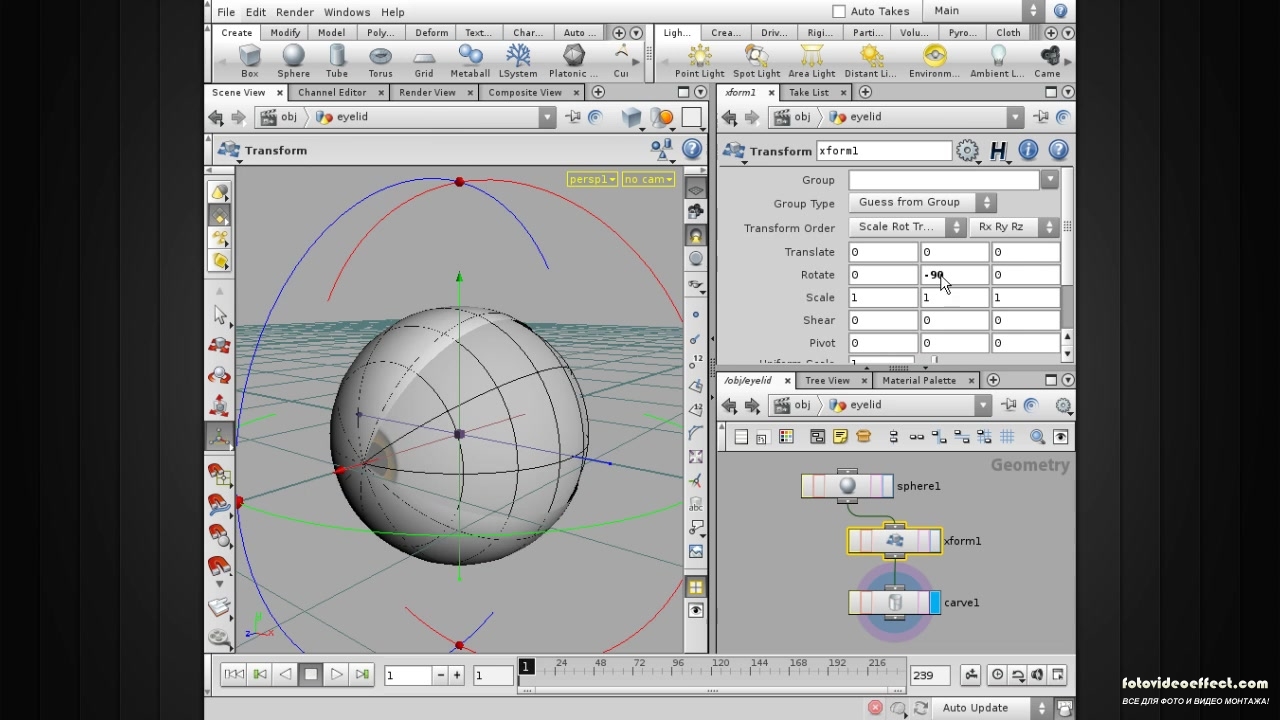This screenshot has height=720, width=1280.
Task: Click the end frame field 239
Action: pos(929,675)
